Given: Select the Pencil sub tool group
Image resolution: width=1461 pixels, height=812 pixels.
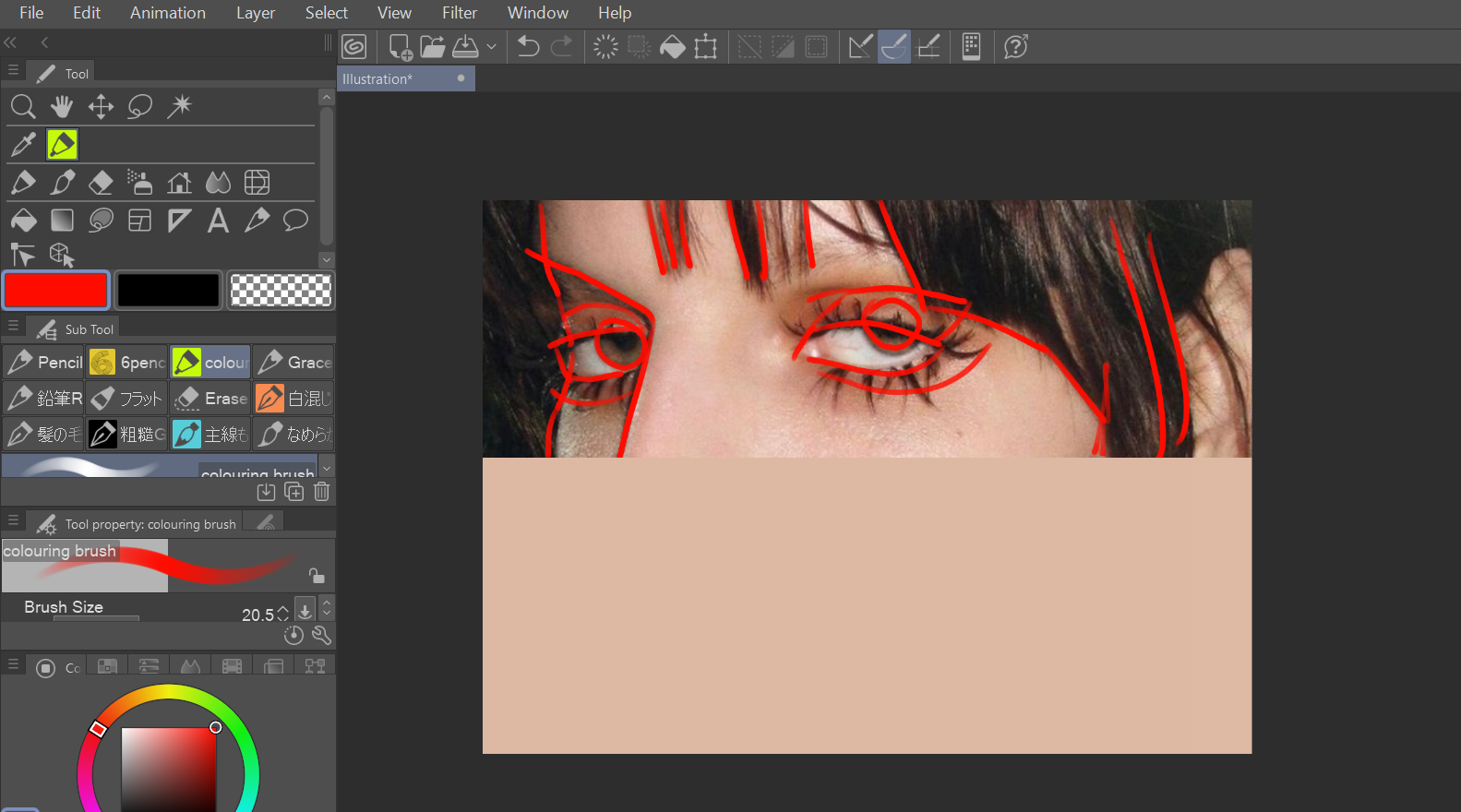Looking at the screenshot, I should pos(43,363).
